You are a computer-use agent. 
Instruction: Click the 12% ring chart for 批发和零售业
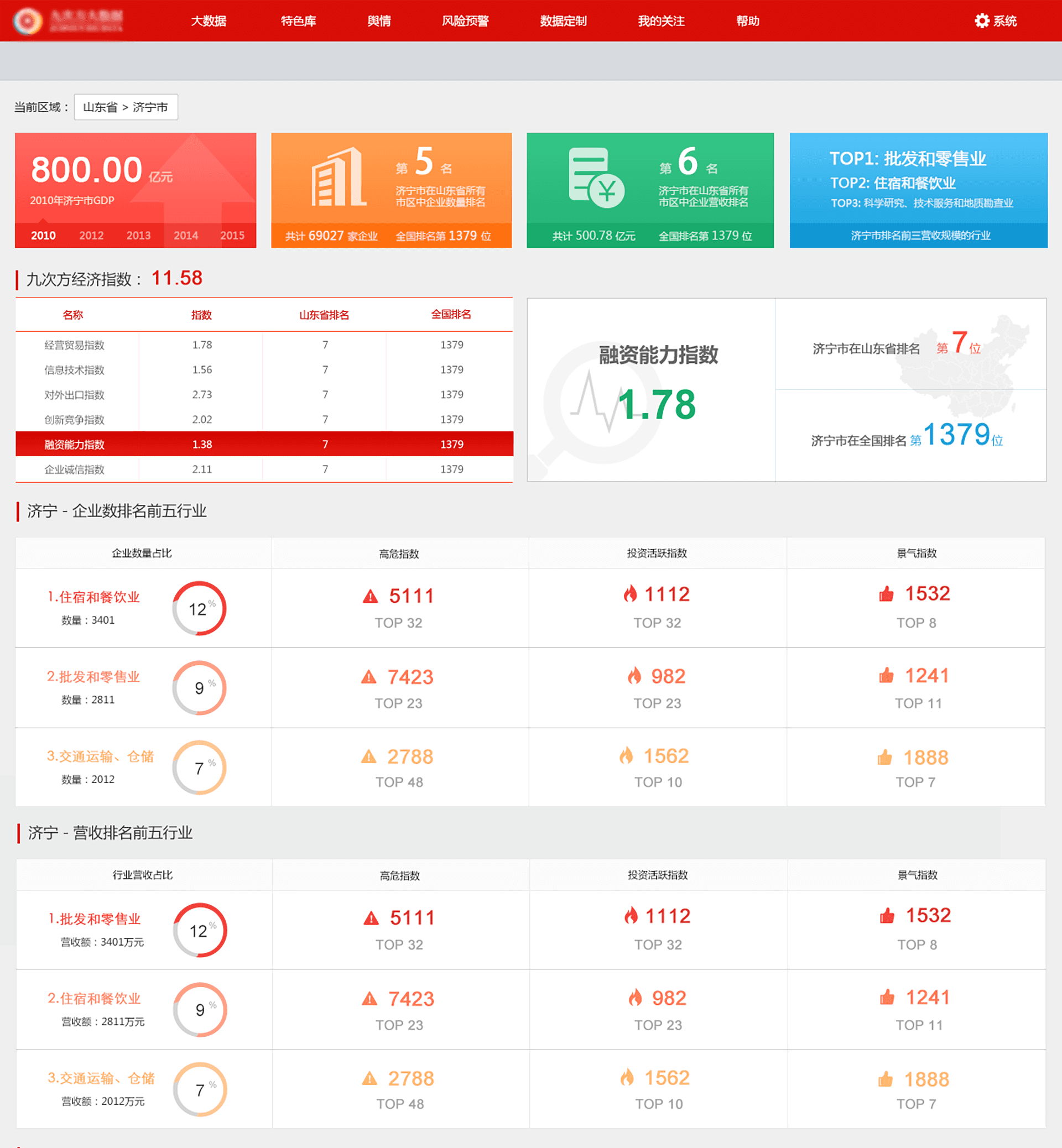click(200, 930)
